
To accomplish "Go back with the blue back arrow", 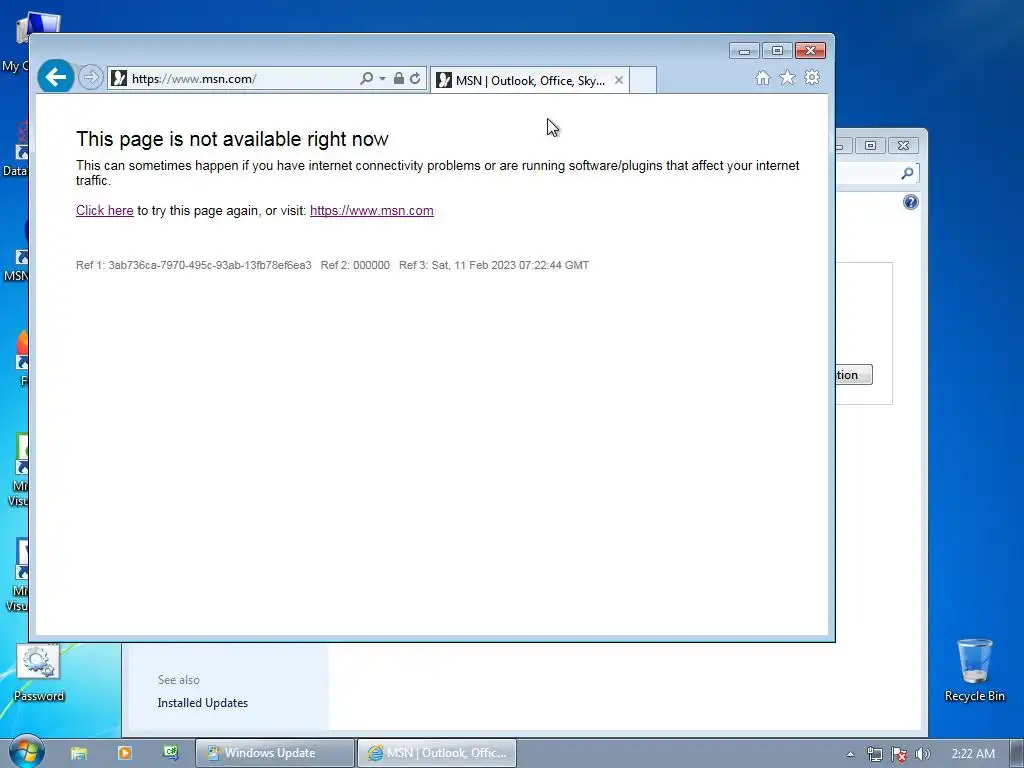I will (56, 77).
